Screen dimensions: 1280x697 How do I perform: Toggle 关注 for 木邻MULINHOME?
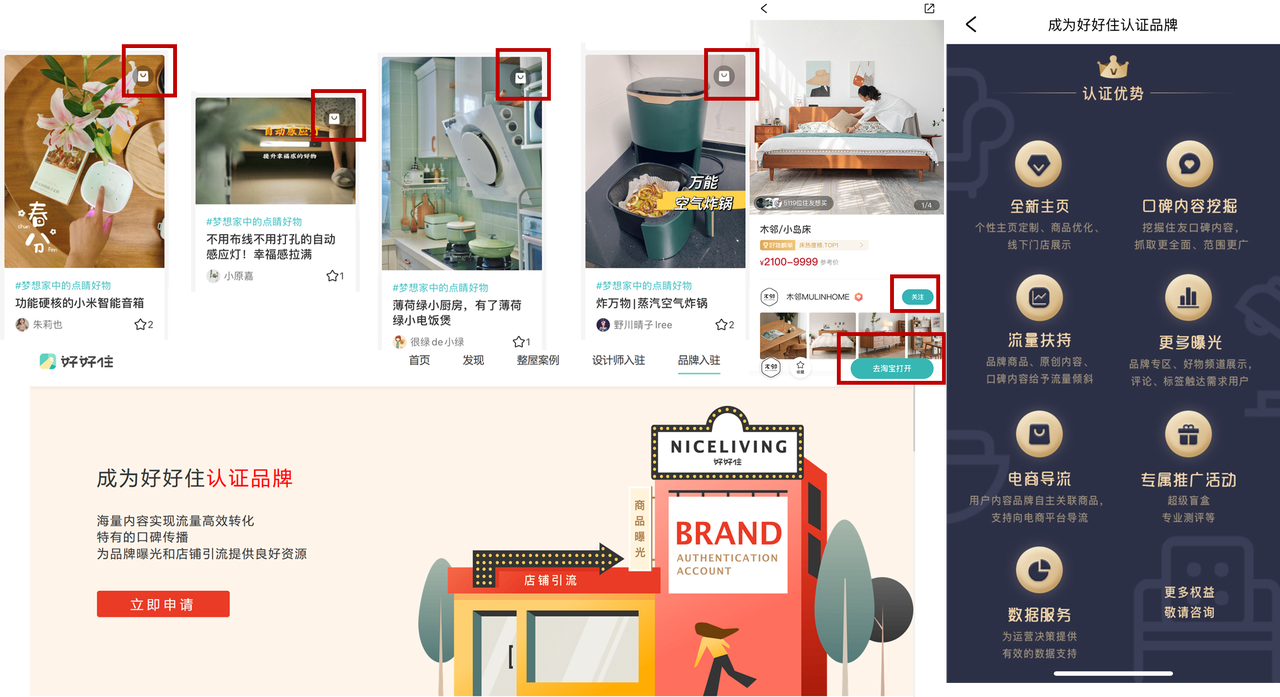[x=917, y=297]
